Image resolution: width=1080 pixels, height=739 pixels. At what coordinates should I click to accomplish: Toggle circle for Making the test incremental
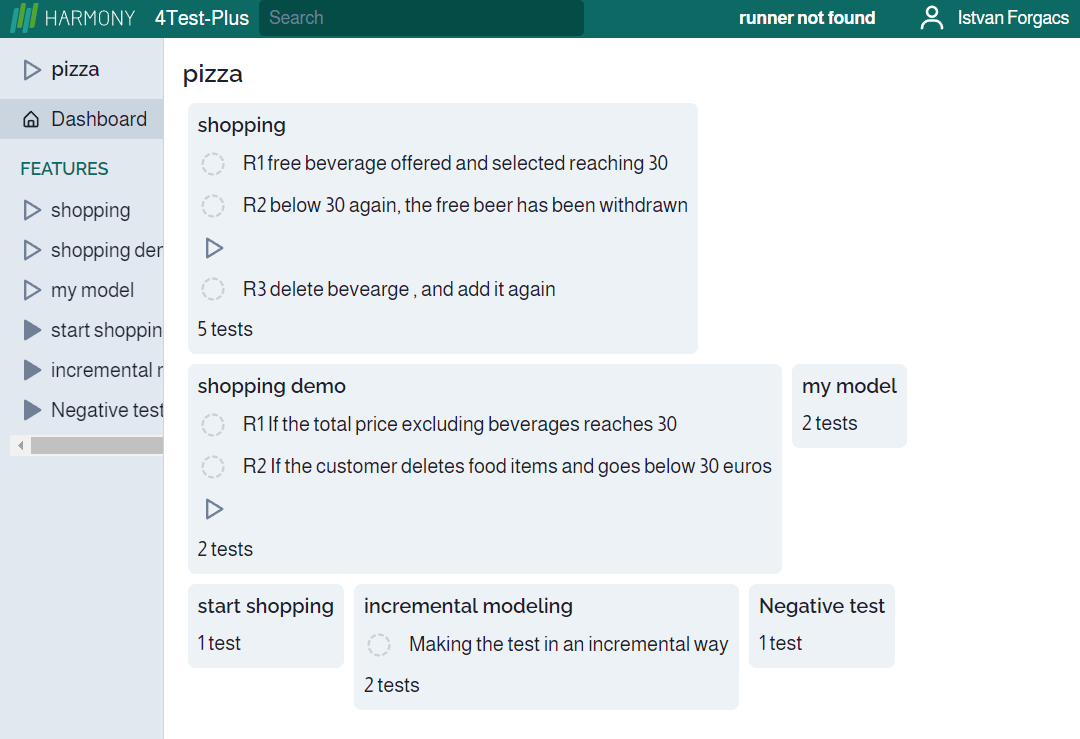point(379,645)
